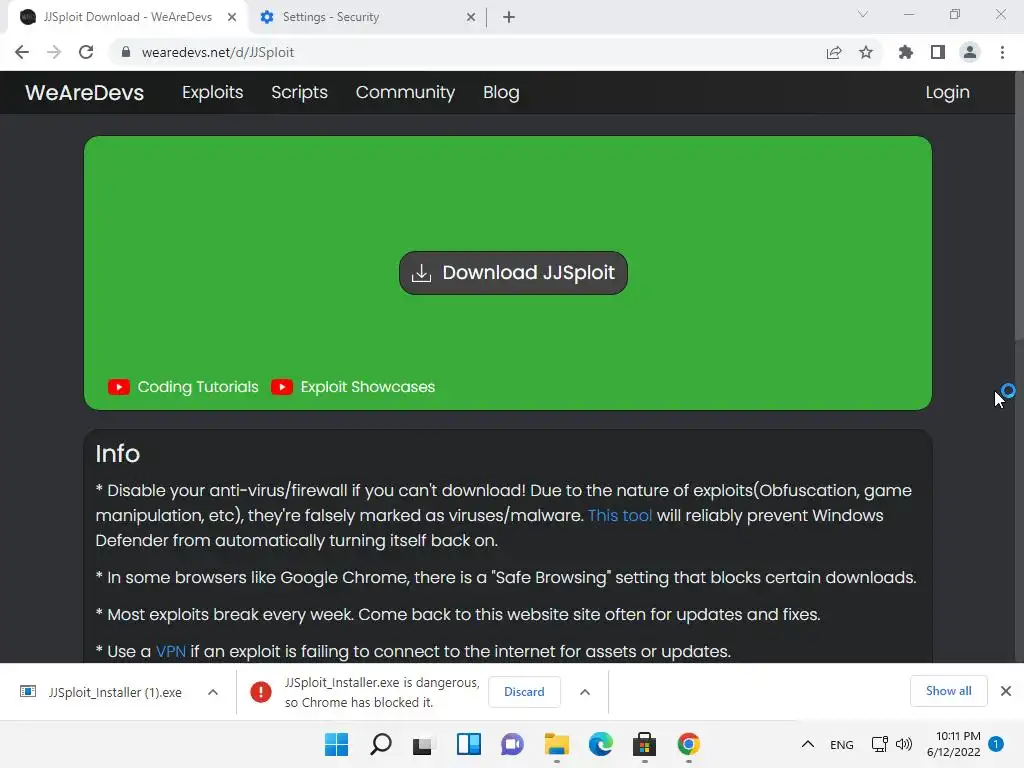Click ENG language indicator
Image resolution: width=1024 pixels, height=768 pixels.
click(x=842, y=744)
